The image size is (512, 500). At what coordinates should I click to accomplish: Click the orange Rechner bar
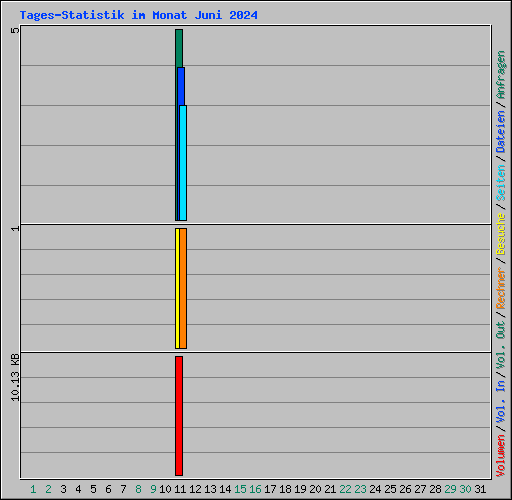(x=183, y=288)
